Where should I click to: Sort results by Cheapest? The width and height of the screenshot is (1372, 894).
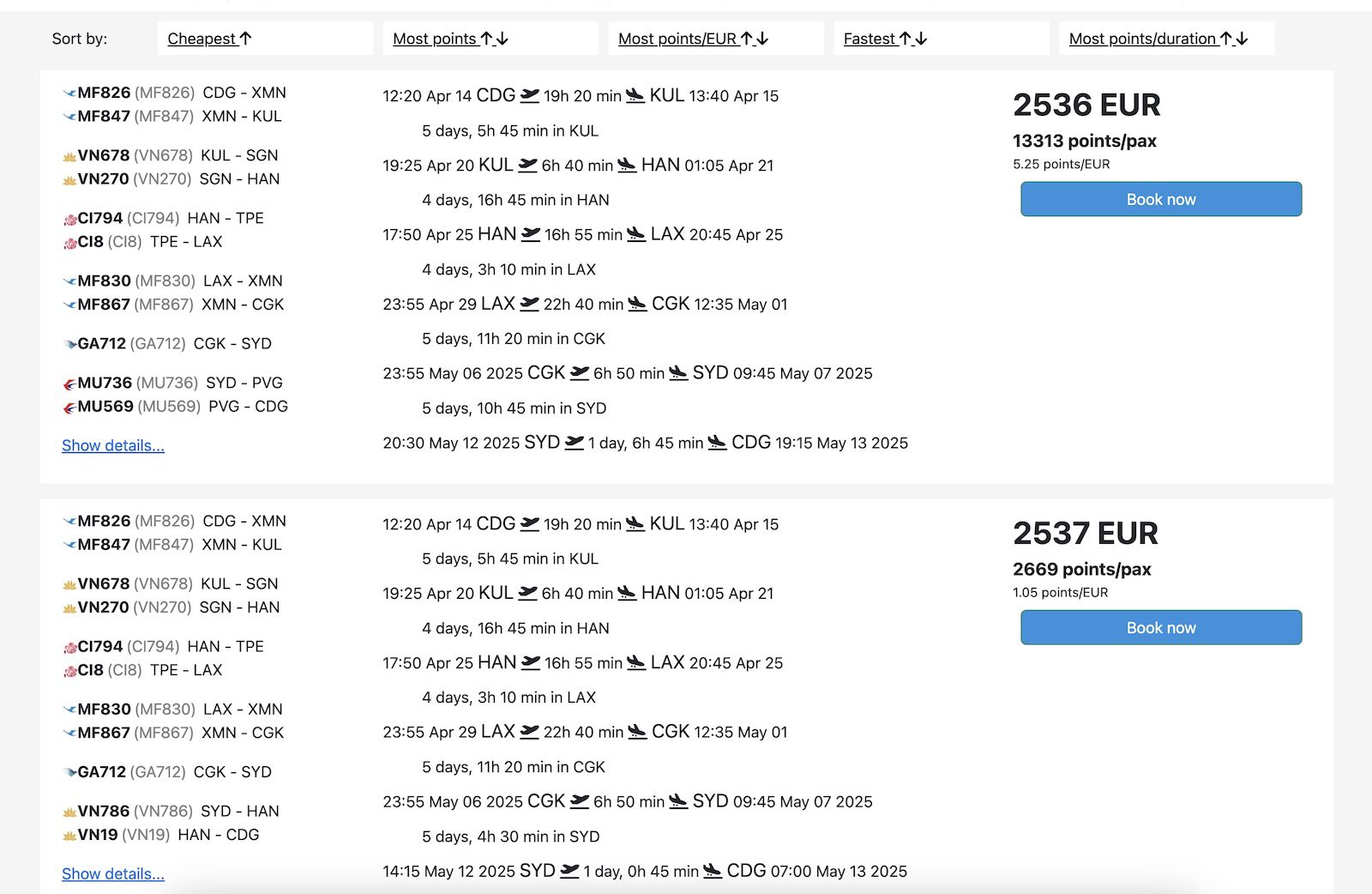[x=209, y=39]
